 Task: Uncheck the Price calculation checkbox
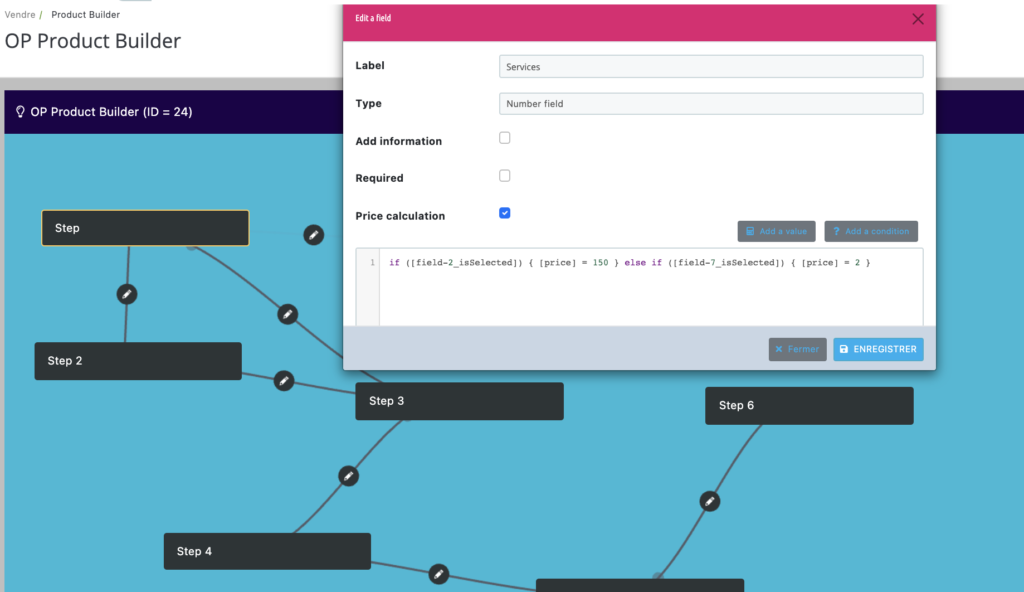click(504, 213)
